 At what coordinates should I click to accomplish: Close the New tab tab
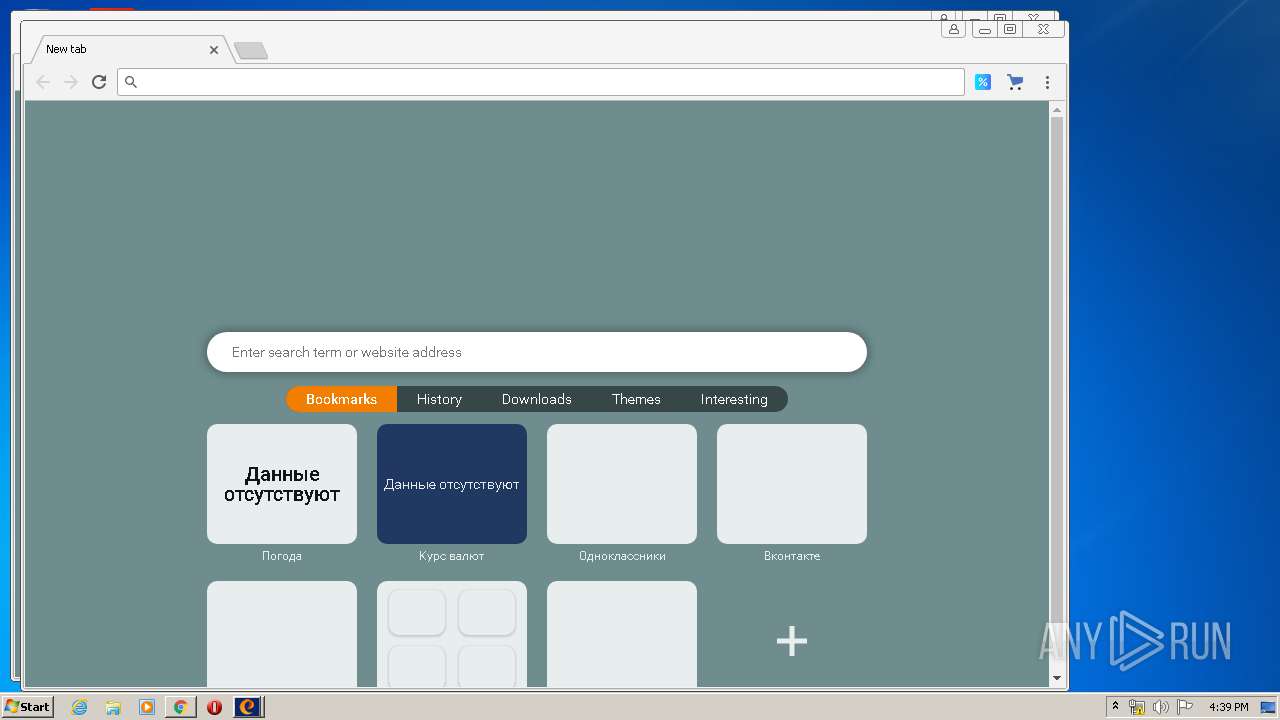[214, 49]
